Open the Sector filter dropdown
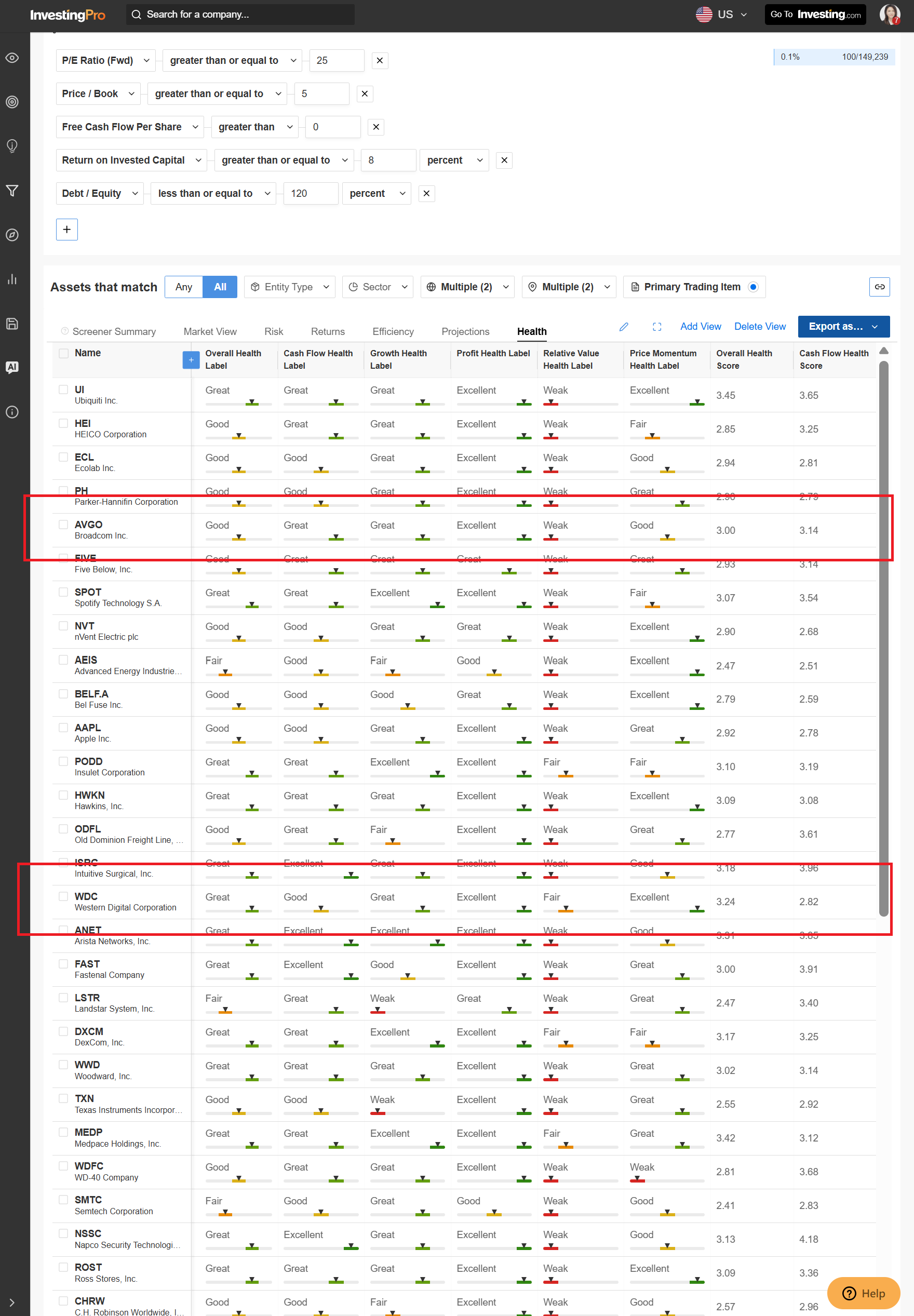The image size is (914, 1316). pos(378,287)
